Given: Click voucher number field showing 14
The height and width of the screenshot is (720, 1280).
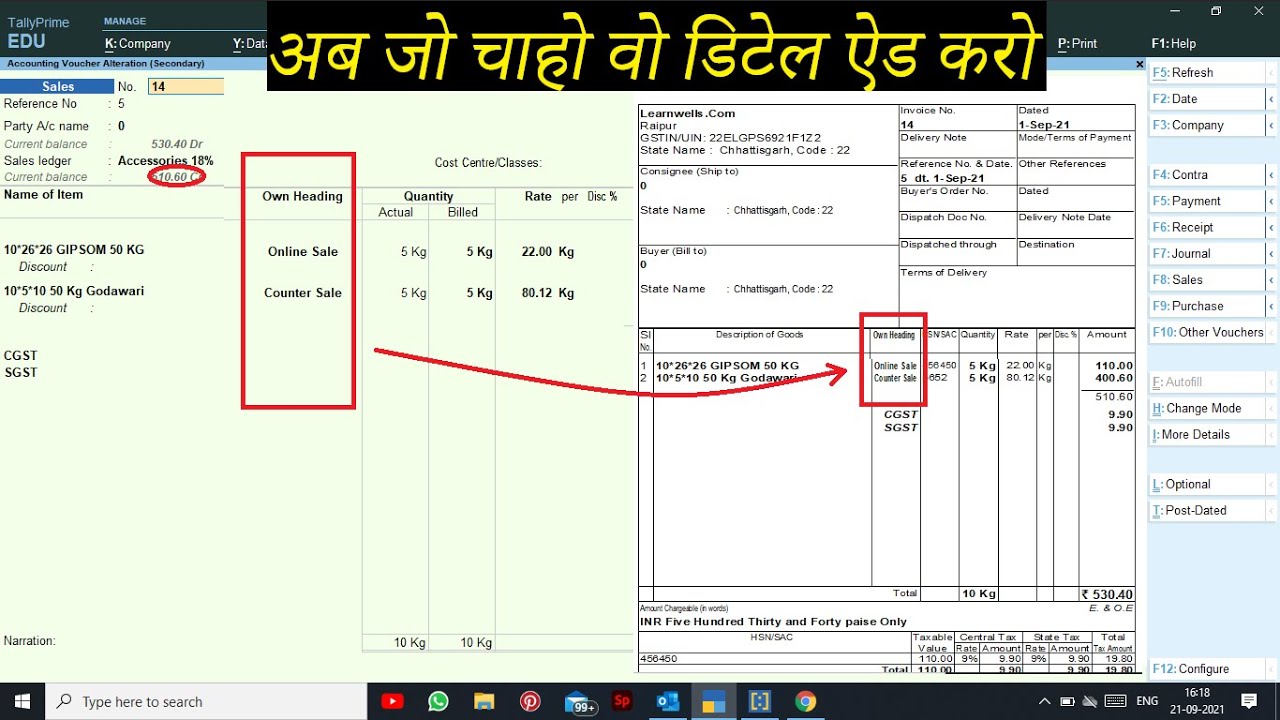Looking at the screenshot, I should 186,87.
